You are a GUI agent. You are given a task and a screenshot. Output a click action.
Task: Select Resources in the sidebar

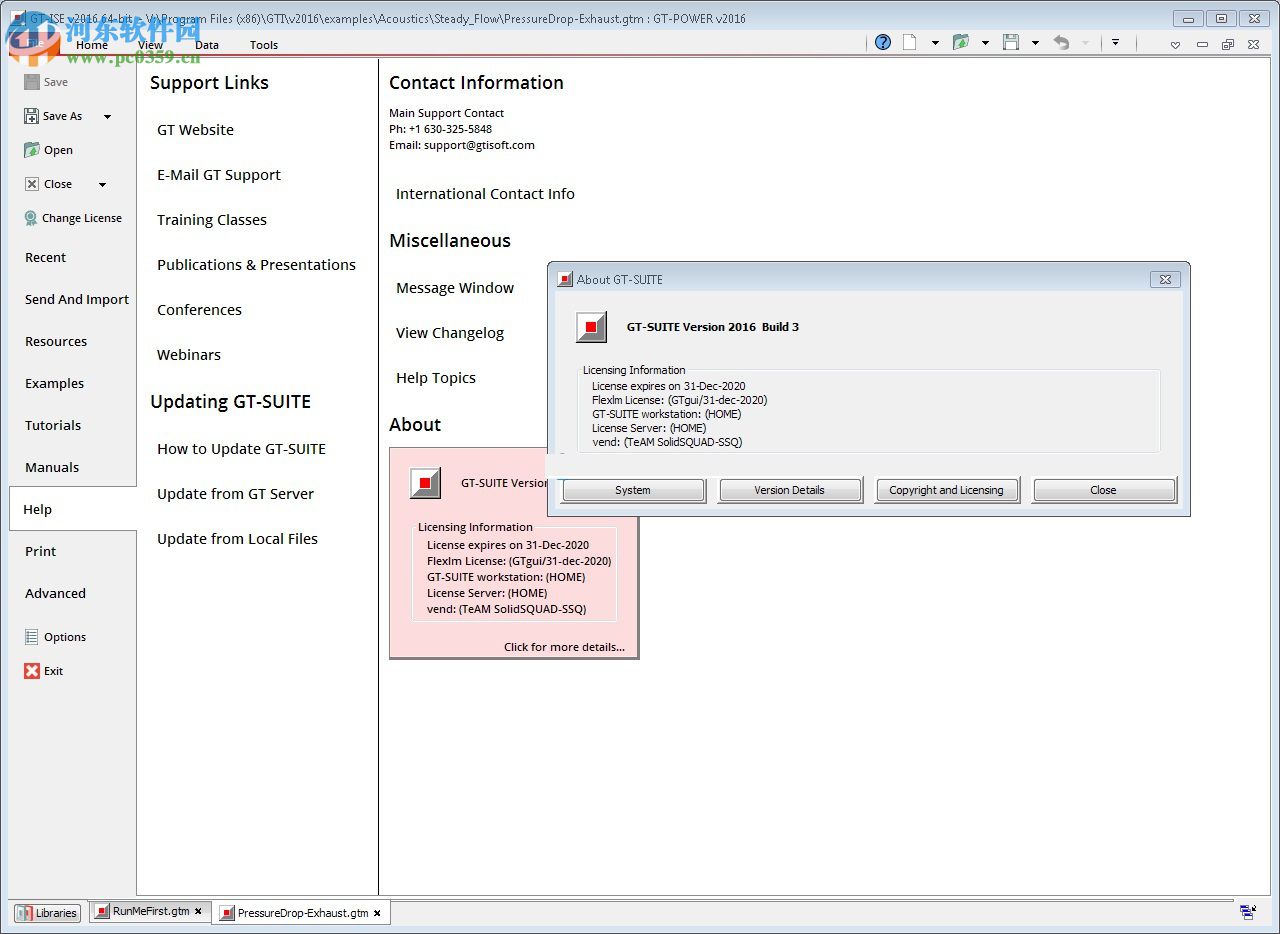[56, 341]
